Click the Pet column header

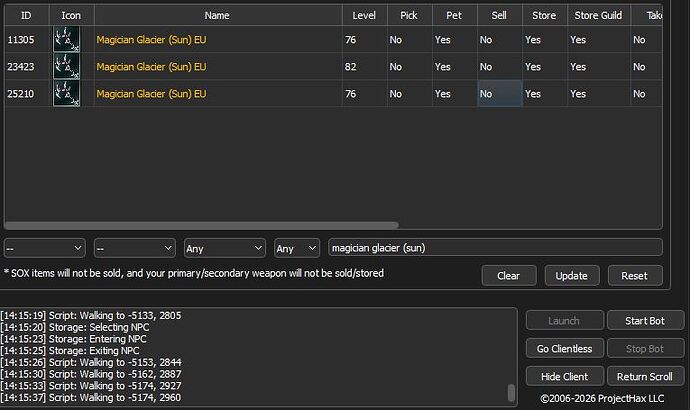[455, 15]
